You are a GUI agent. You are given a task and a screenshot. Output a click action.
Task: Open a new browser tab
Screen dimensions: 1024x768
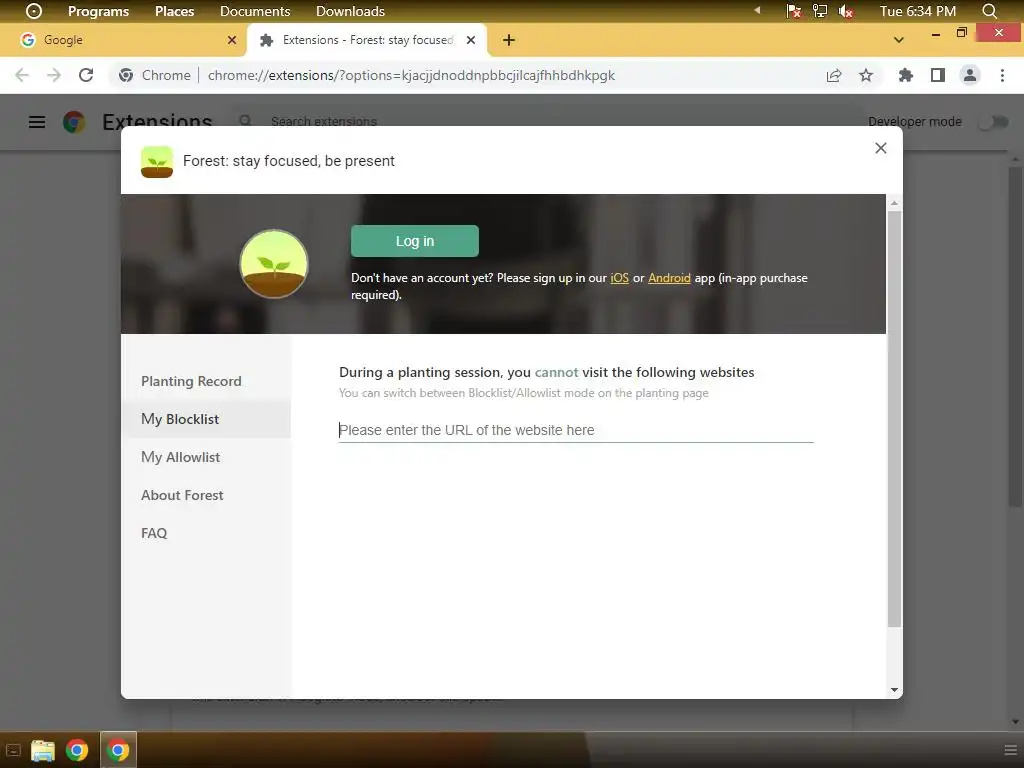(x=509, y=40)
